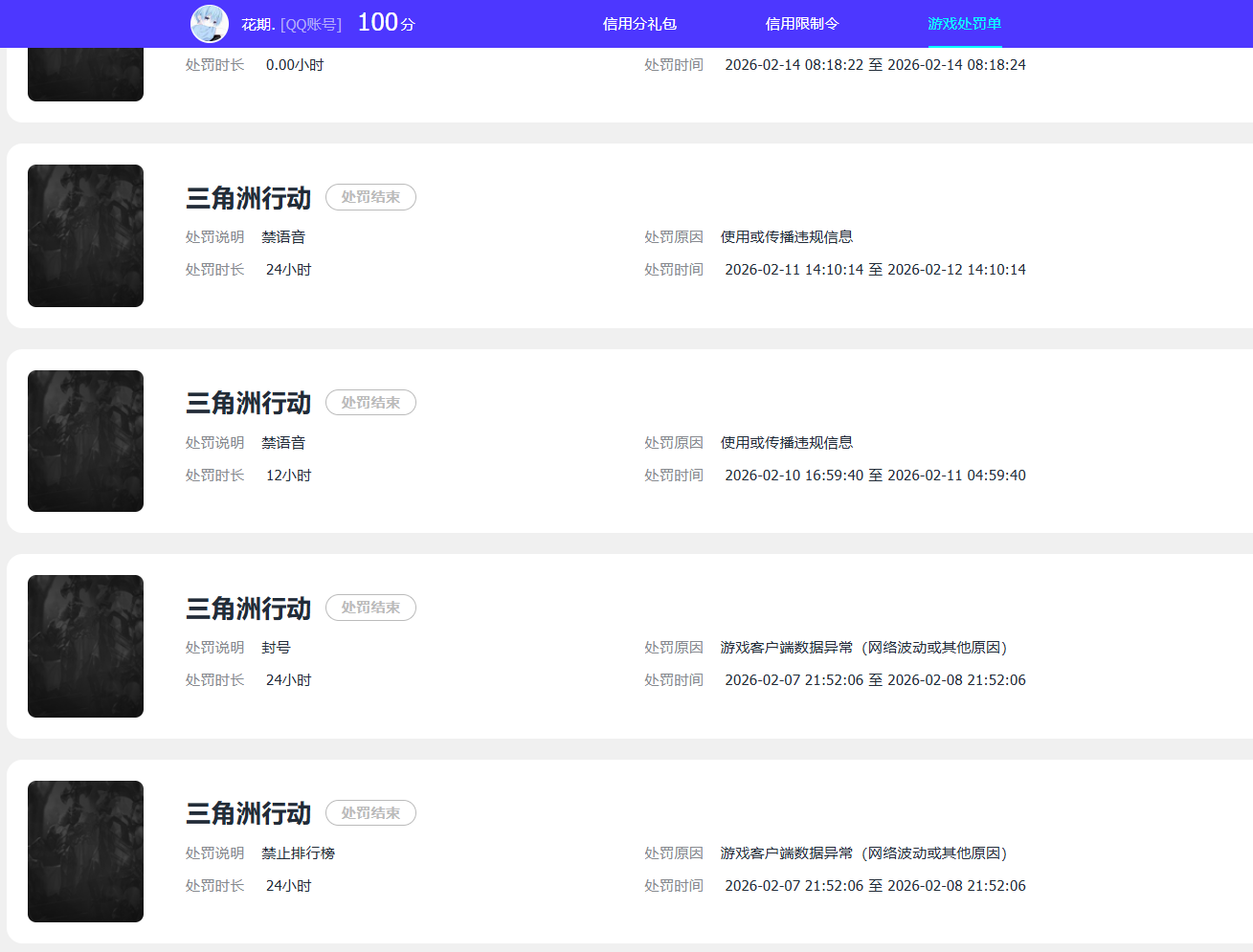
Task: Click the 处罚结束 badge on first 禁语音 record
Action: (x=370, y=197)
